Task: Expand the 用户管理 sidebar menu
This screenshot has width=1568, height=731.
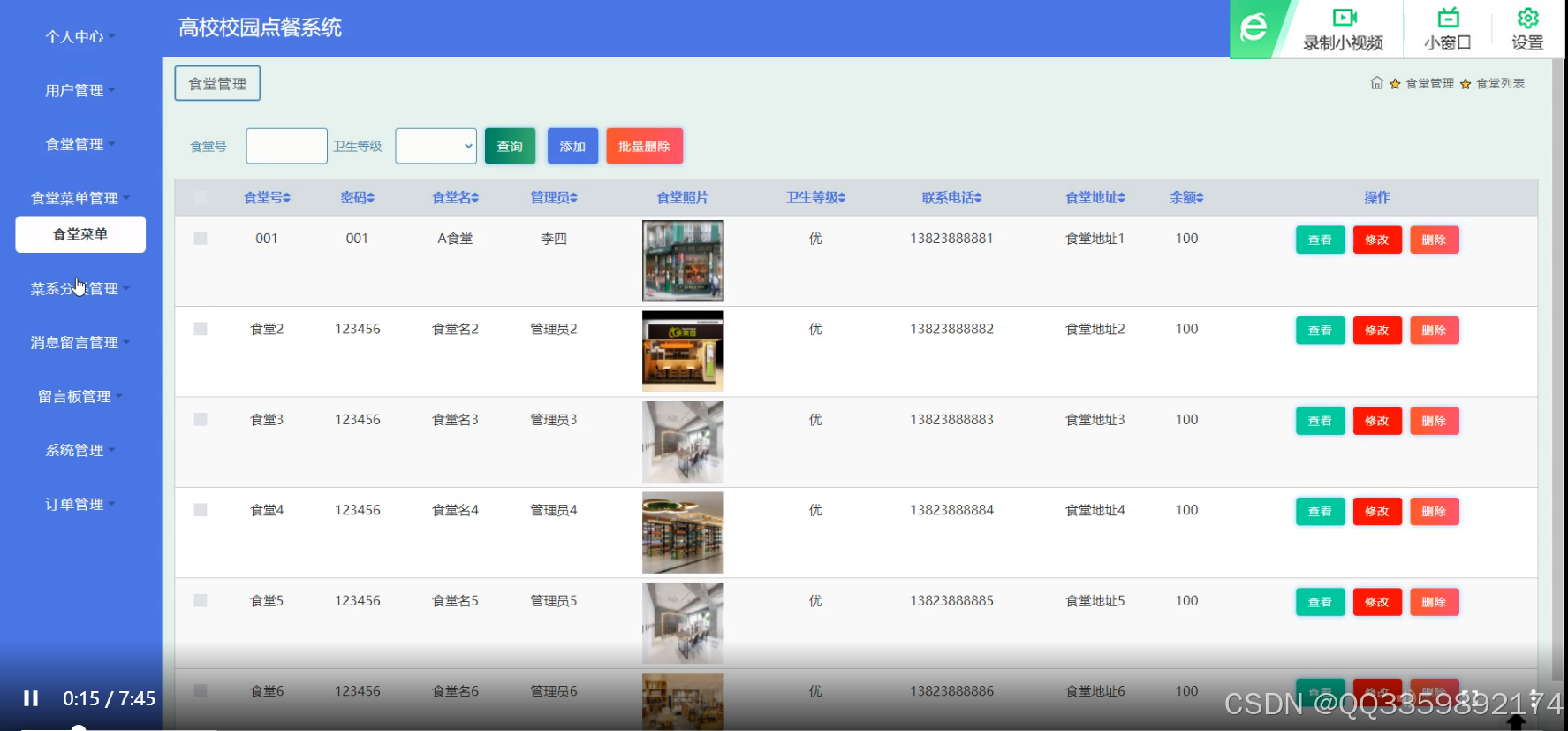Action: [x=80, y=90]
